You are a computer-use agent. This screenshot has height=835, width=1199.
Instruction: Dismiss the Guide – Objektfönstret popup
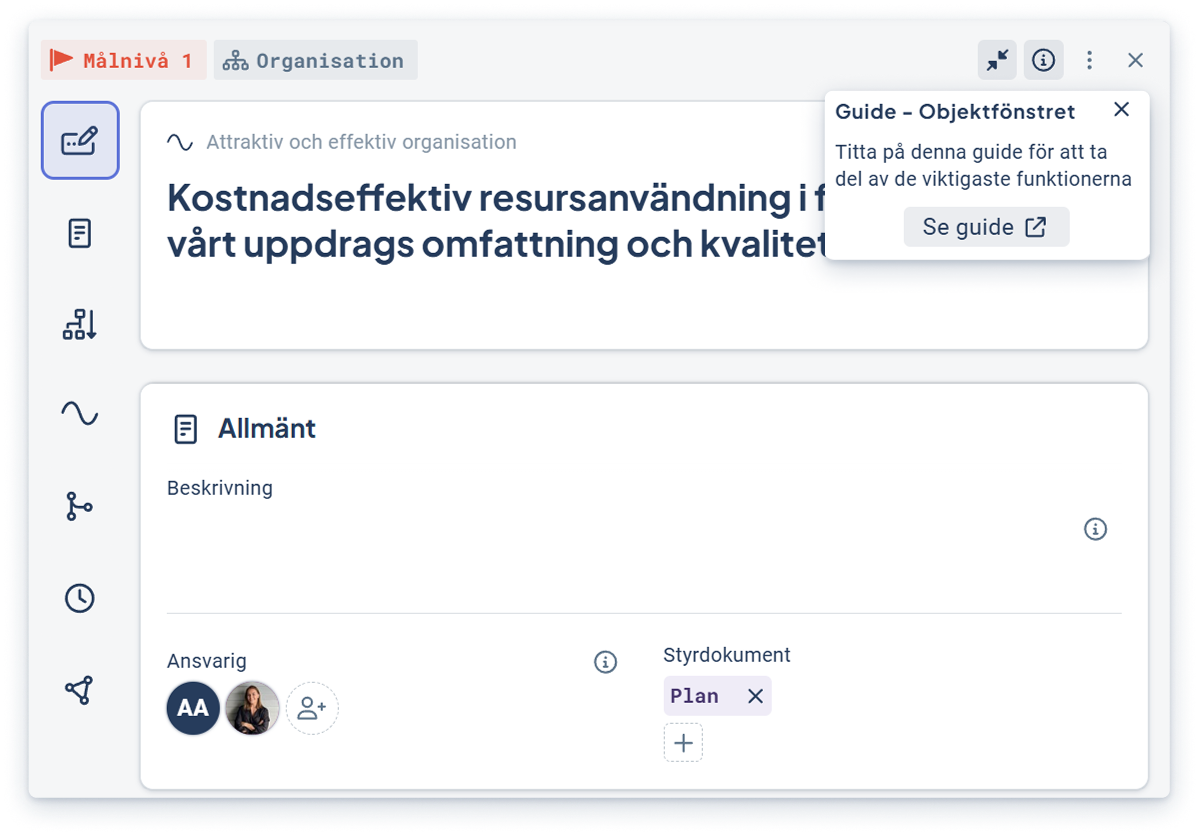pos(1122,109)
